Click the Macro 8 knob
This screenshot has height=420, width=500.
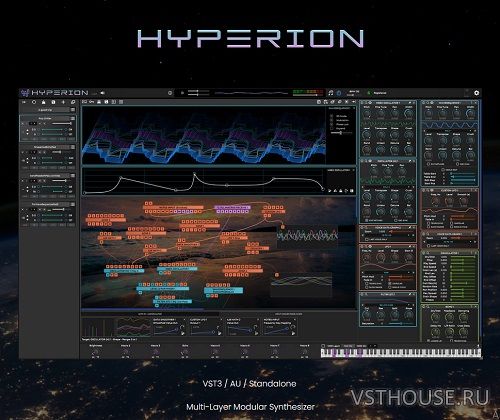tap(304, 353)
